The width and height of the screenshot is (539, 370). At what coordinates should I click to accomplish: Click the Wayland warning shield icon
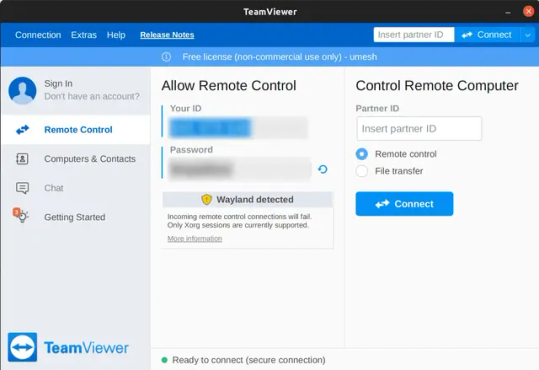(x=207, y=199)
